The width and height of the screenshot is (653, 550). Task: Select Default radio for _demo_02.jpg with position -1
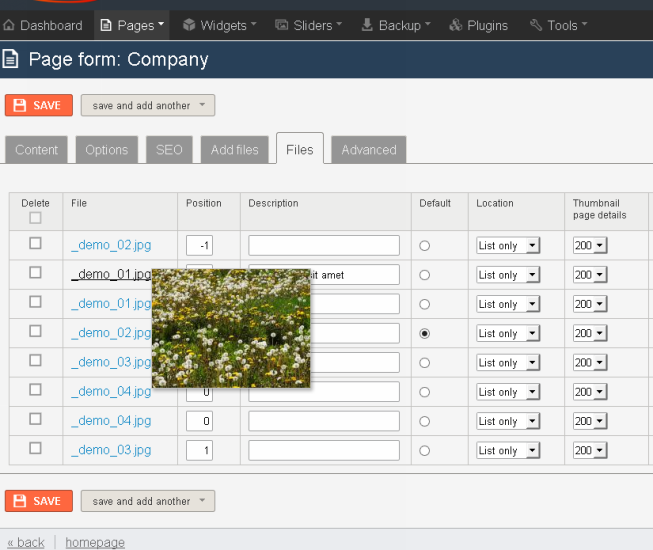pos(424,246)
